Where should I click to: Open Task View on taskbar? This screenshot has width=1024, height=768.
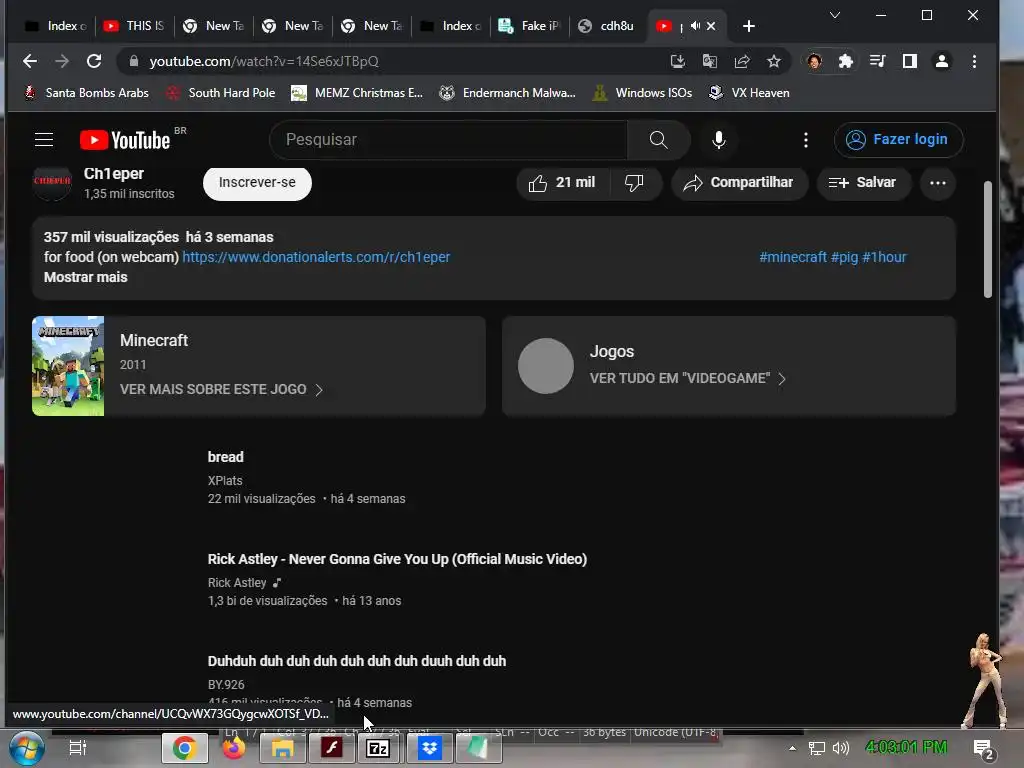tap(78, 748)
